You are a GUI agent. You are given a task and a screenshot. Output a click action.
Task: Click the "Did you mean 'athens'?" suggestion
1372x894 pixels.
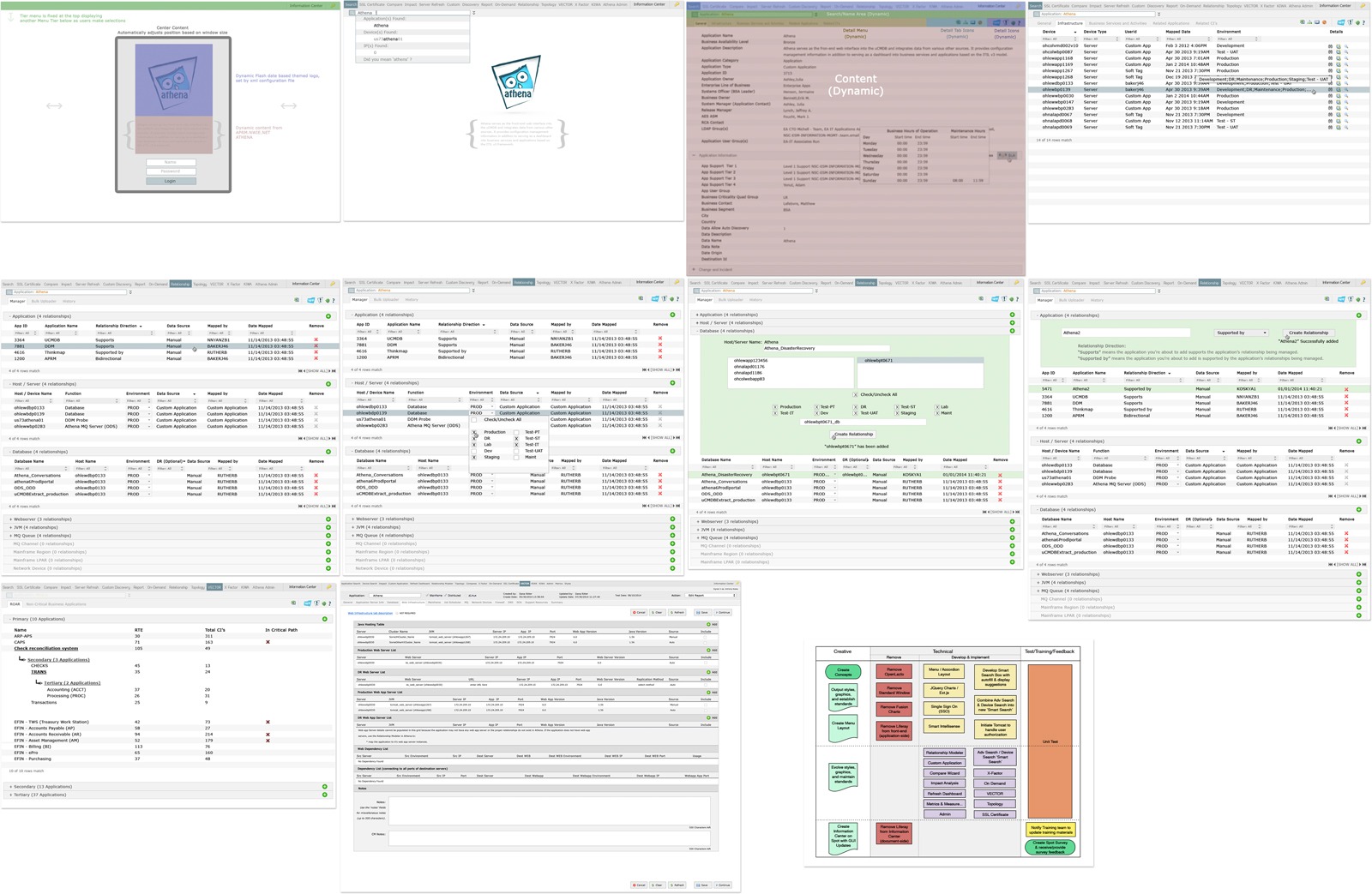(388, 59)
